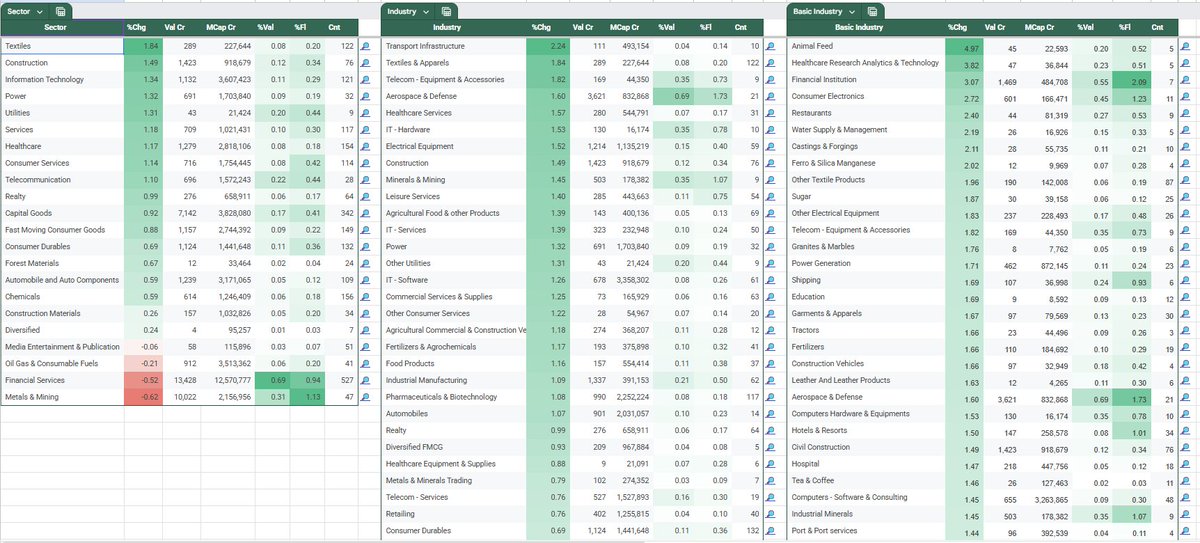
Task: Click the table icon beside Sector tab
Action: (62, 11)
